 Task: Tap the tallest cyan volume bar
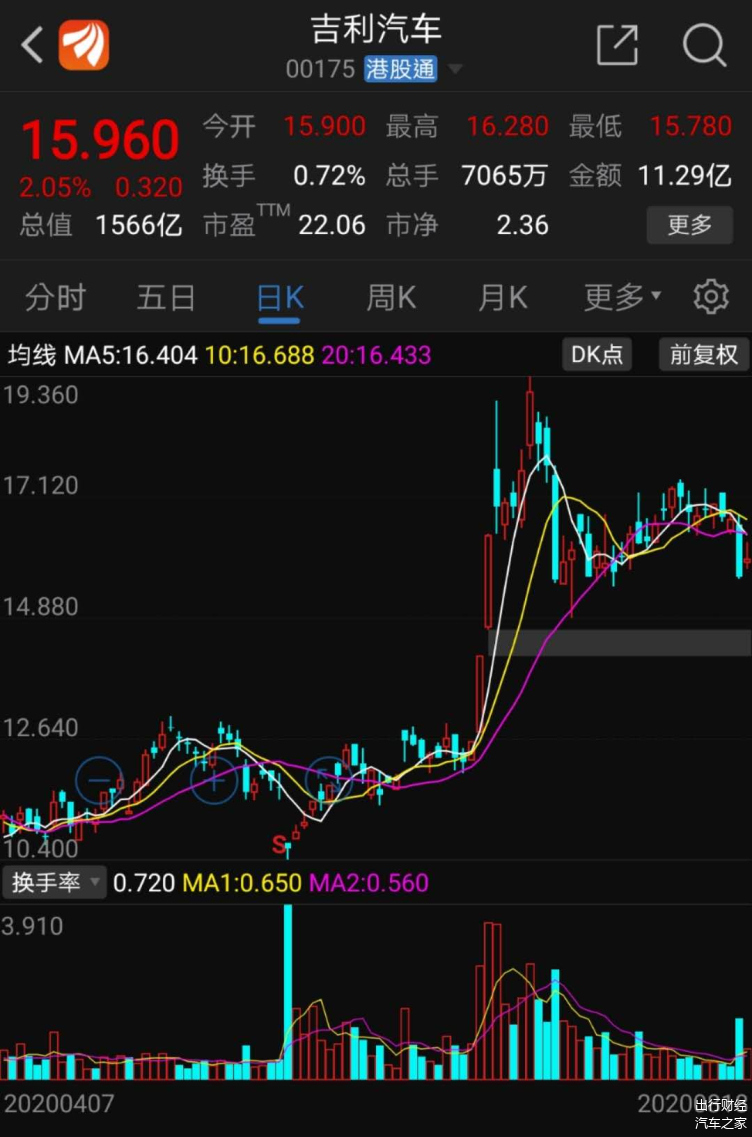click(288, 990)
